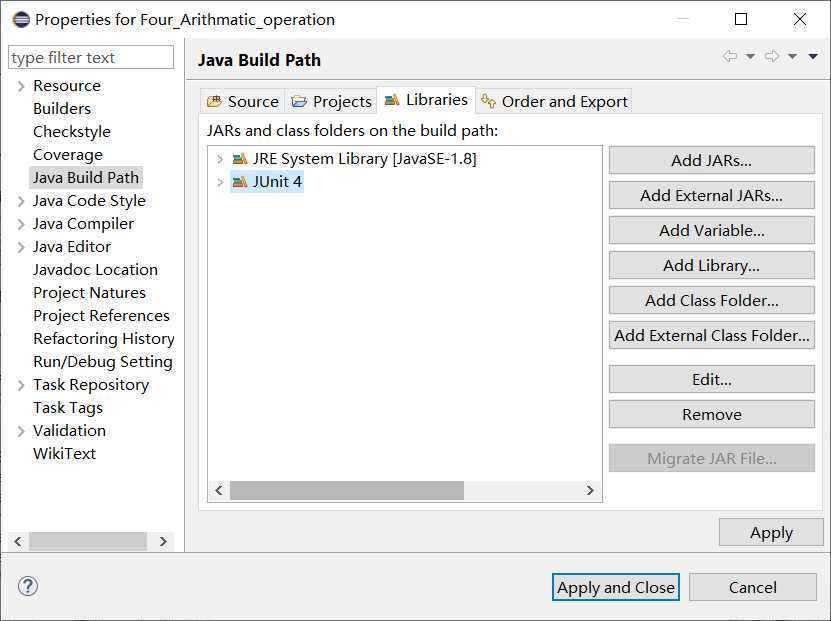Click the help question mark icon
This screenshot has width=831, height=621.
(x=28, y=587)
